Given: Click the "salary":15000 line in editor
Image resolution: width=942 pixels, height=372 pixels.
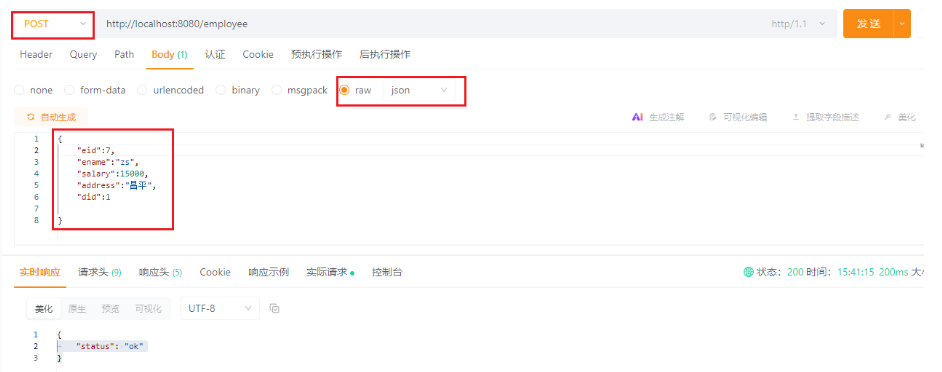Looking at the screenshot, I should [x=112, y=174].
